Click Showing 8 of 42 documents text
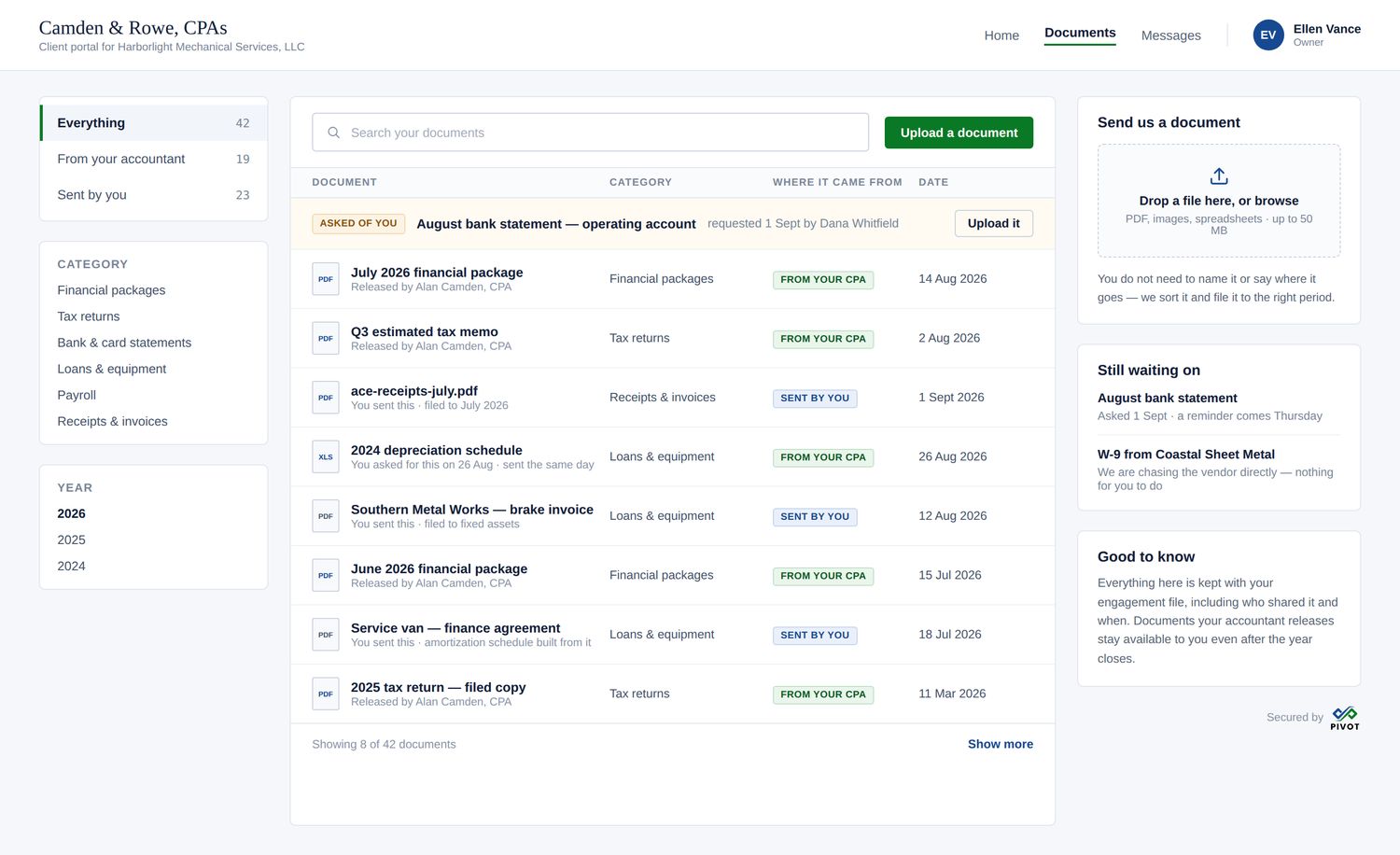This screenshot has height=855, width=1400. pyautogui.click(x=384, y=744)
